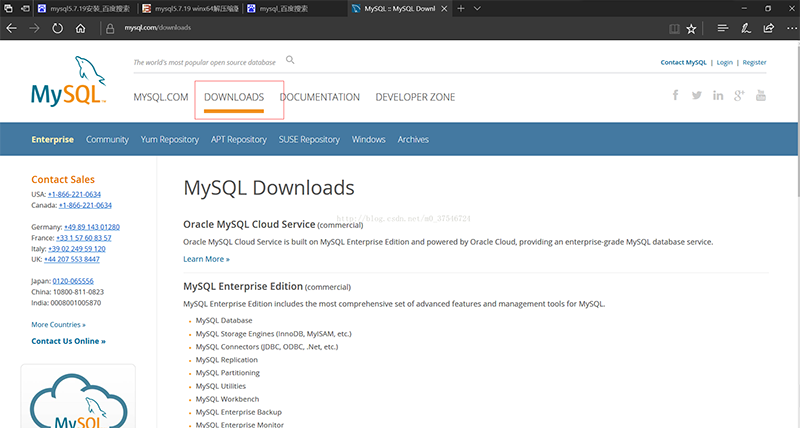Click the LinkedIn social icon
800x428 pixels.
(x=718, y=96)
